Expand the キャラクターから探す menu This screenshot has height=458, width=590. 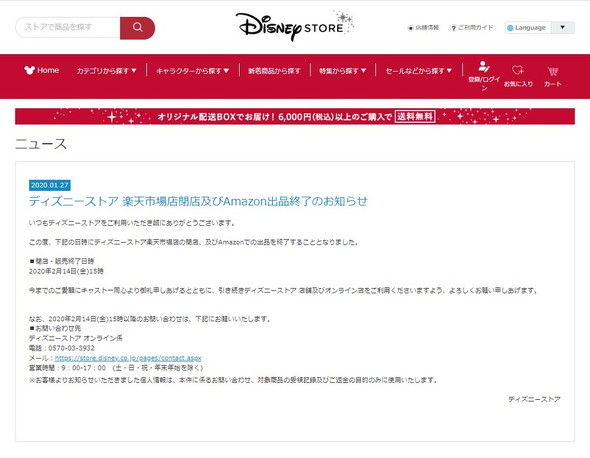[x=193, y=71]
